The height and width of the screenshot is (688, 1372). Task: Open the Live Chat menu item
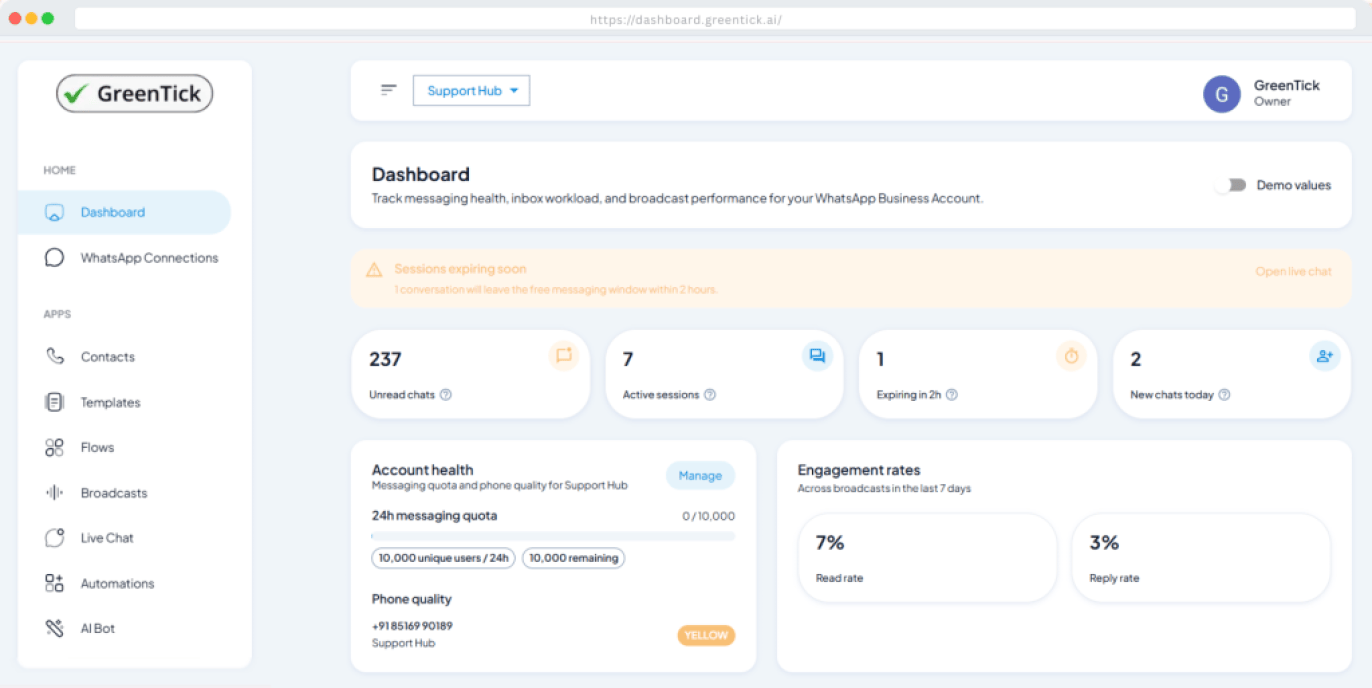pos(124,538)
